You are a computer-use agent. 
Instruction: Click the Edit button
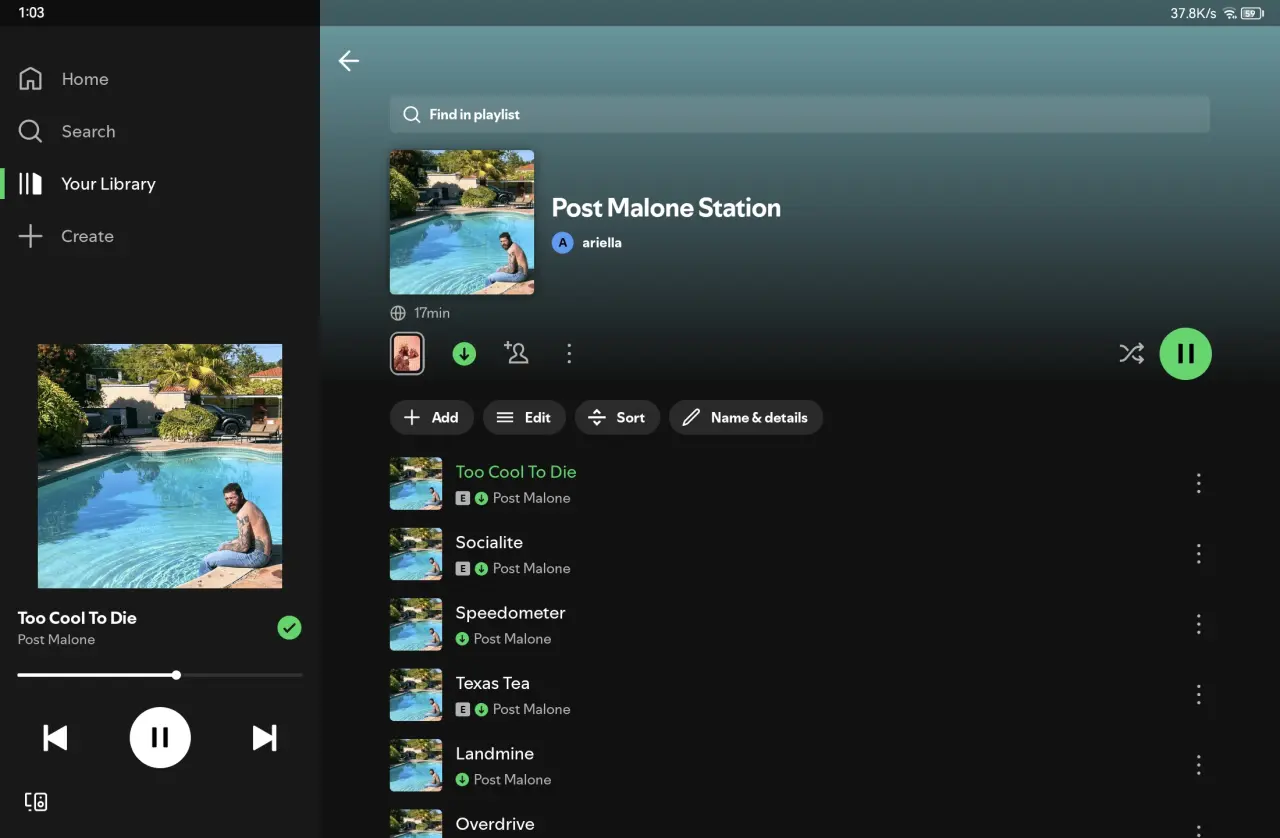coord(524,417)
